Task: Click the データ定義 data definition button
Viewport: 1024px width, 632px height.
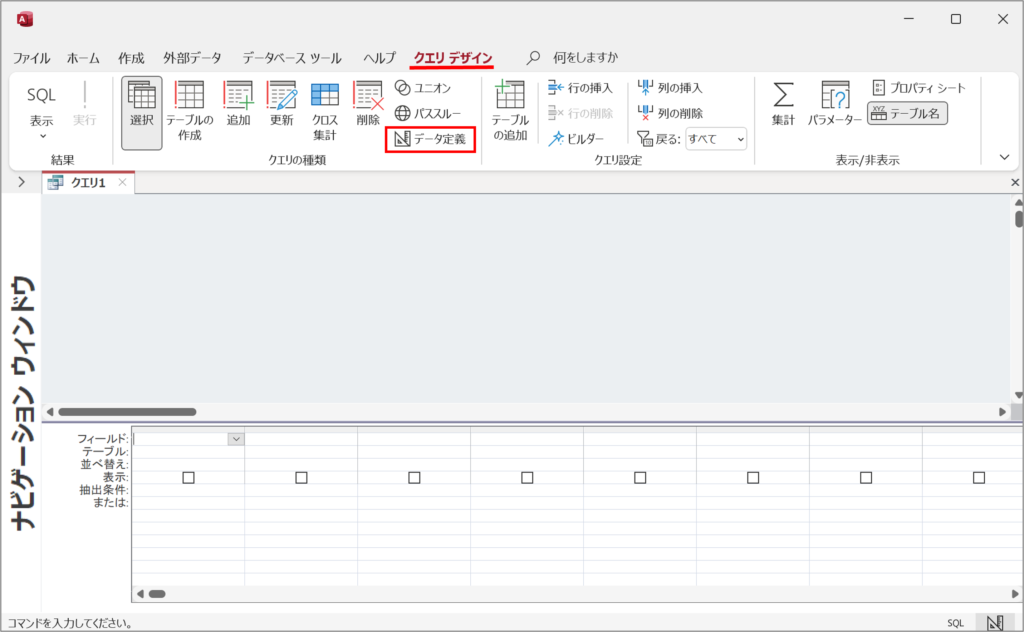Action: [430, 138]
